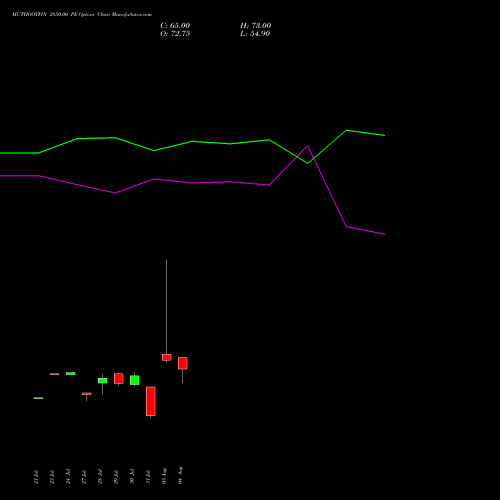
Task: Select the red candle with the long upper wick
Action: (x=167, y=357)
